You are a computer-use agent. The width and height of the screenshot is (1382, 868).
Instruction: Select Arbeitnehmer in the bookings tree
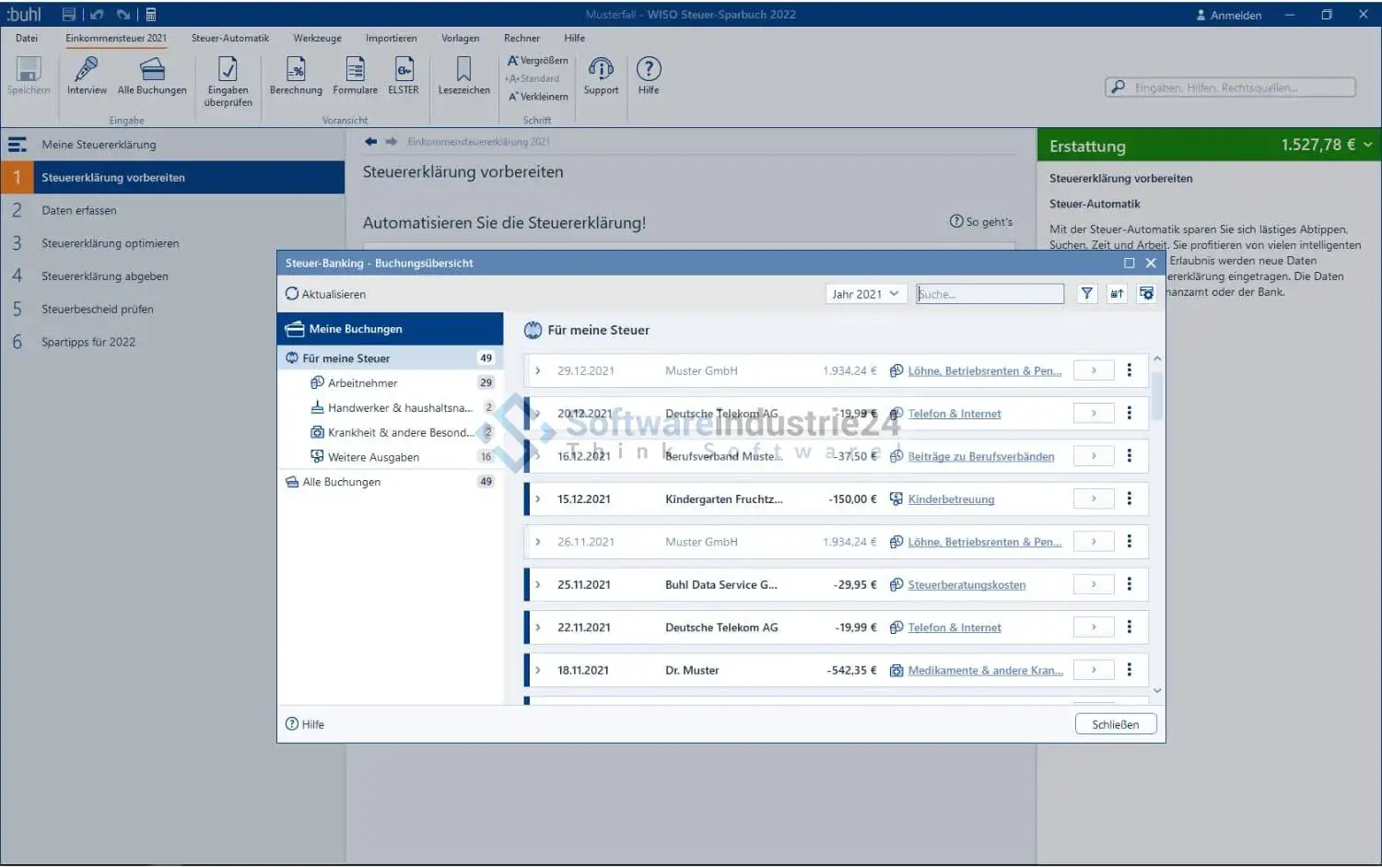click(363, 383)
